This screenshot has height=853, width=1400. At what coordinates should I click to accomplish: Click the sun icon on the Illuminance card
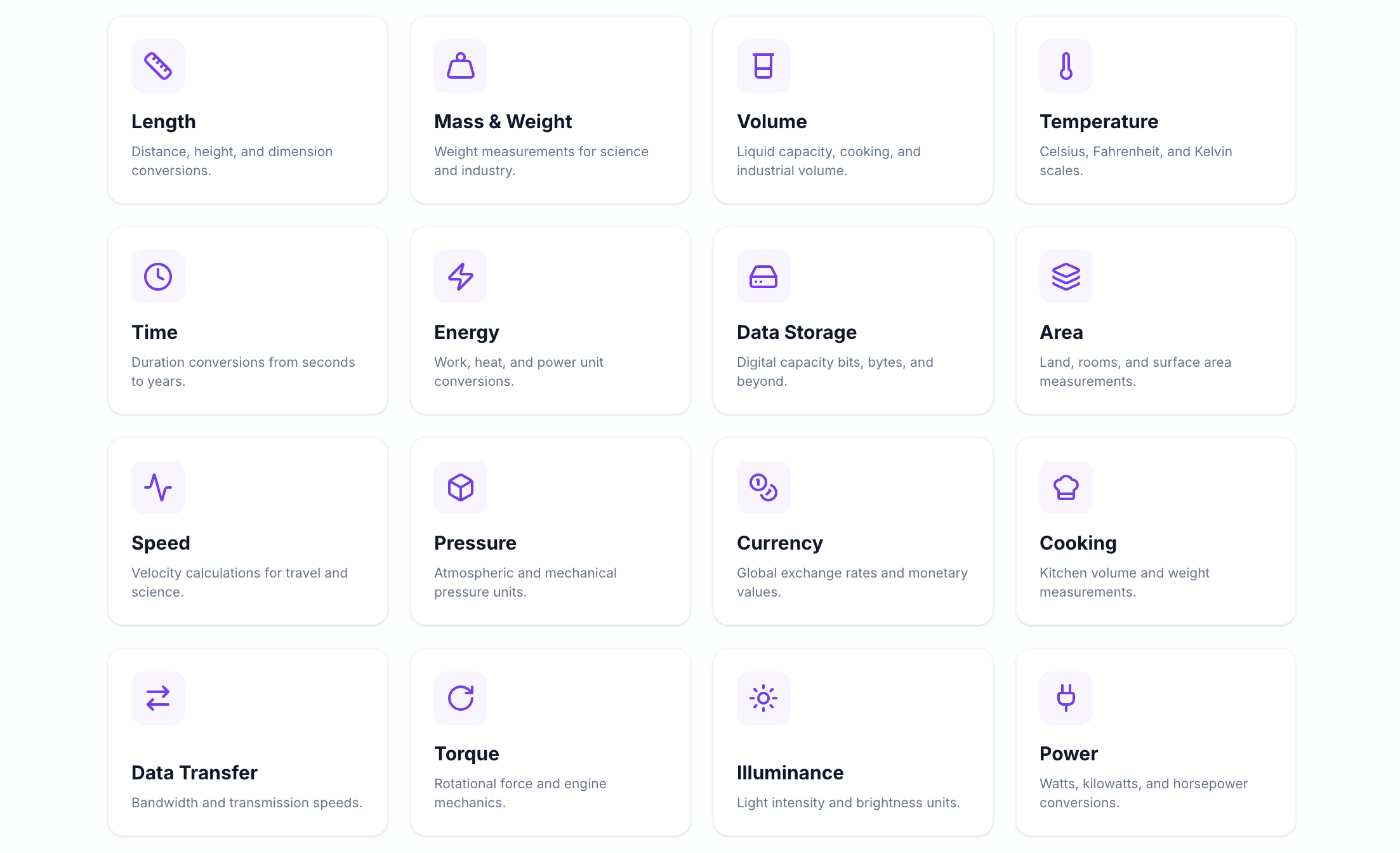coord(763,698)
